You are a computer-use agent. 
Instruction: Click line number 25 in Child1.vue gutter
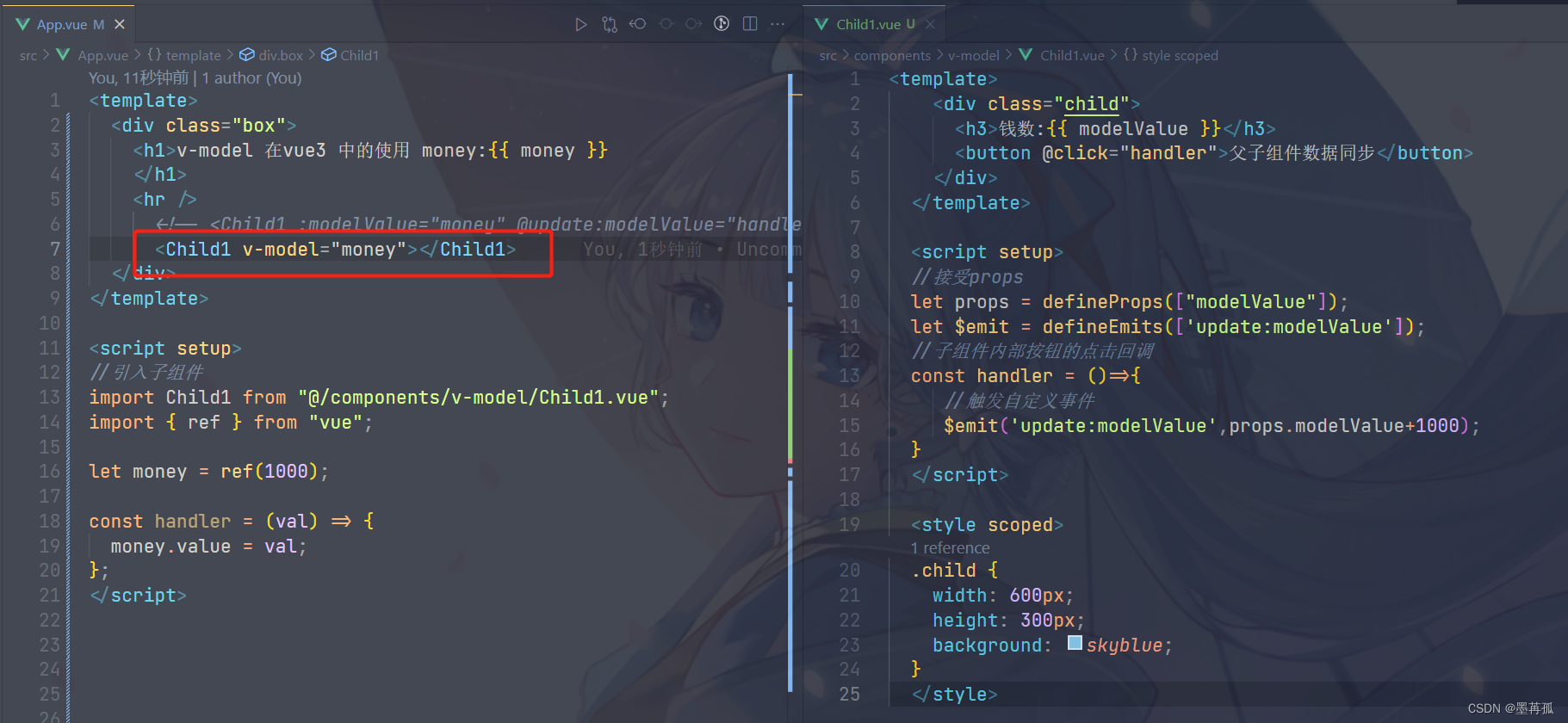(850, 694)
